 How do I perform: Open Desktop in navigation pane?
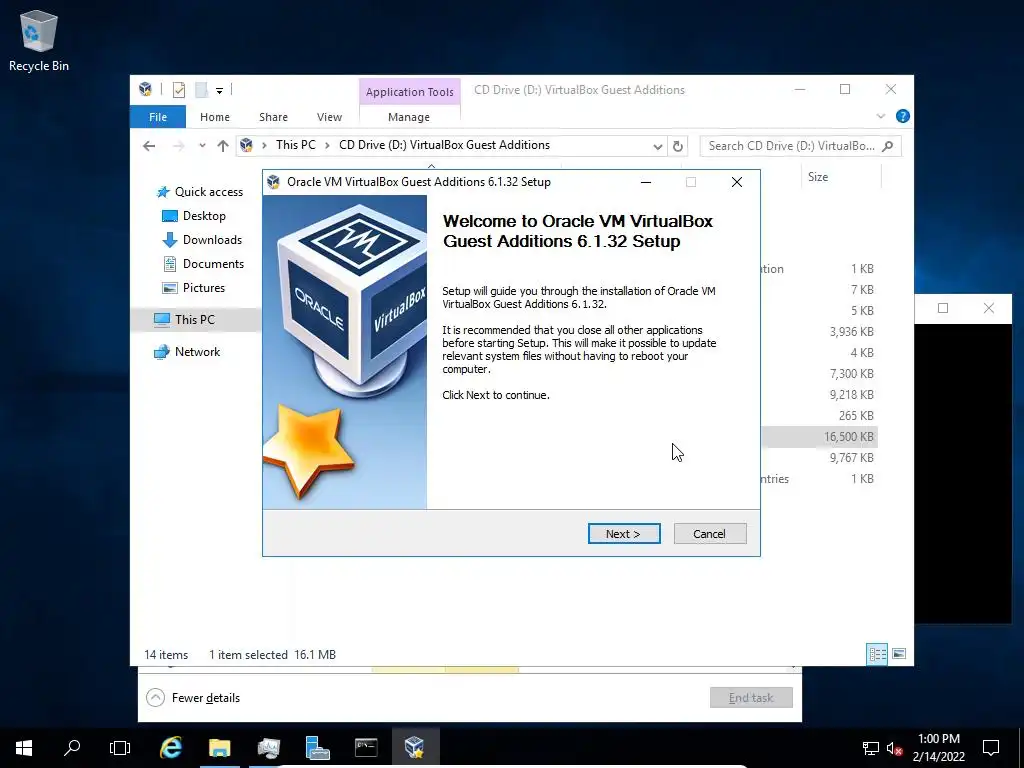194,216
